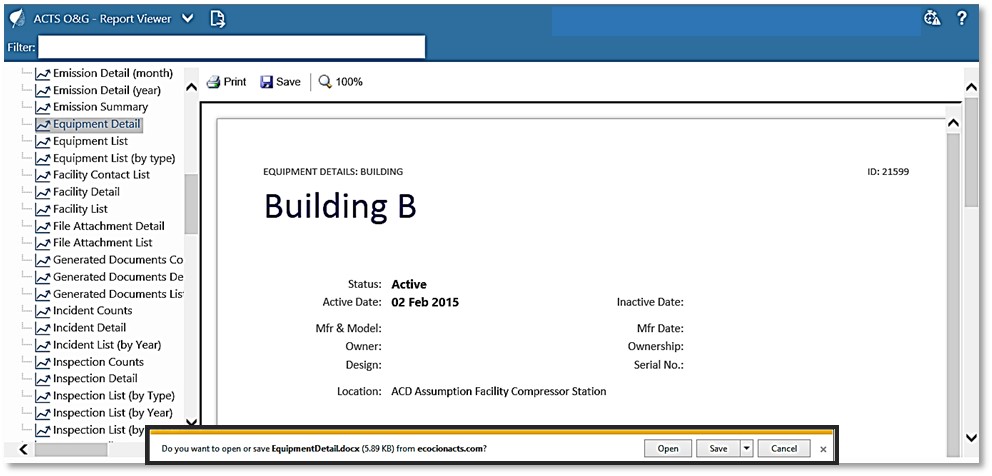Open the Facility Contact List report
992x476 pixels.
(101, 175)
